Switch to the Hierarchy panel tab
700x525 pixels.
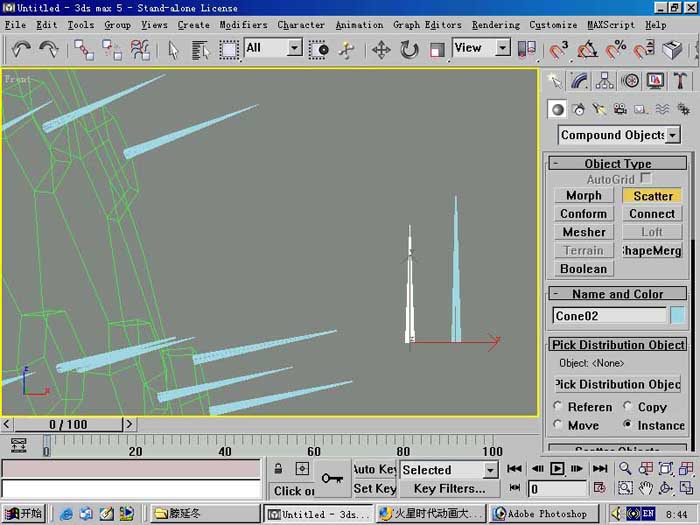pos(604,81)
